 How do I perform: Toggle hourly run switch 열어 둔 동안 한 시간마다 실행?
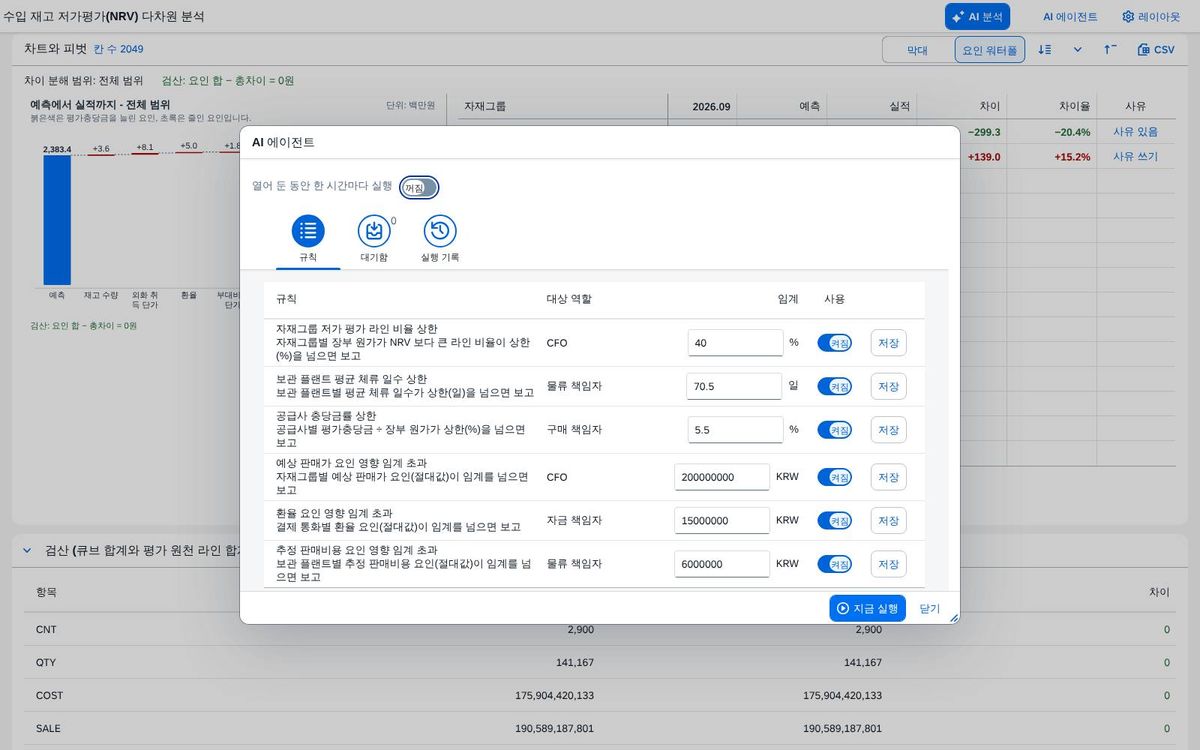pos(419,187)
